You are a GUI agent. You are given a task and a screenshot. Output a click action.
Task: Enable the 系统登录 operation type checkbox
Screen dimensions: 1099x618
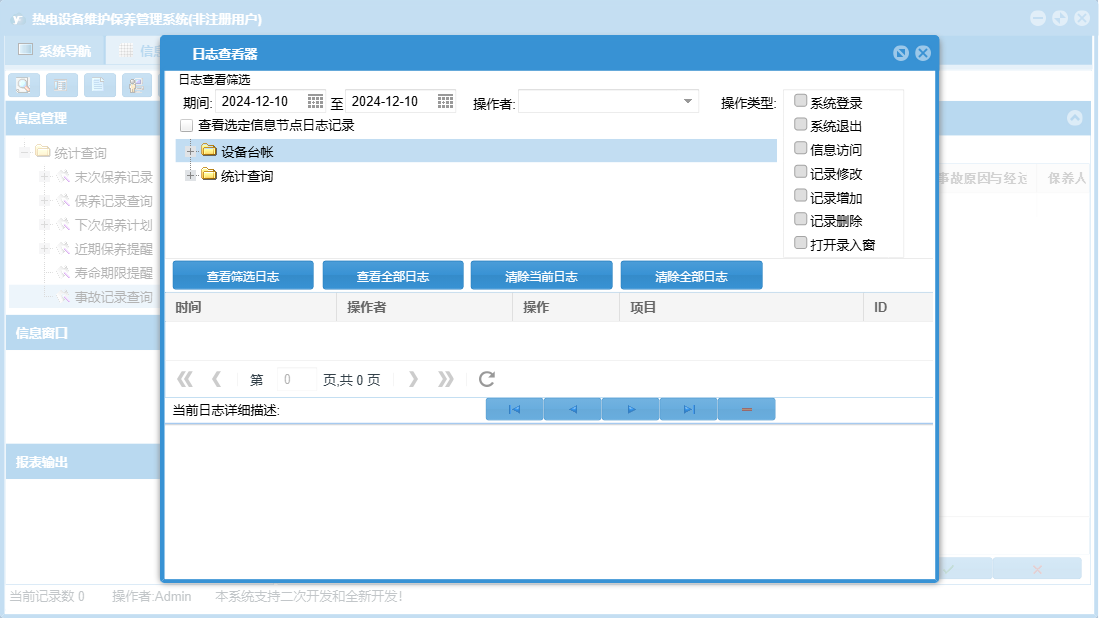(x=800, y=101)
